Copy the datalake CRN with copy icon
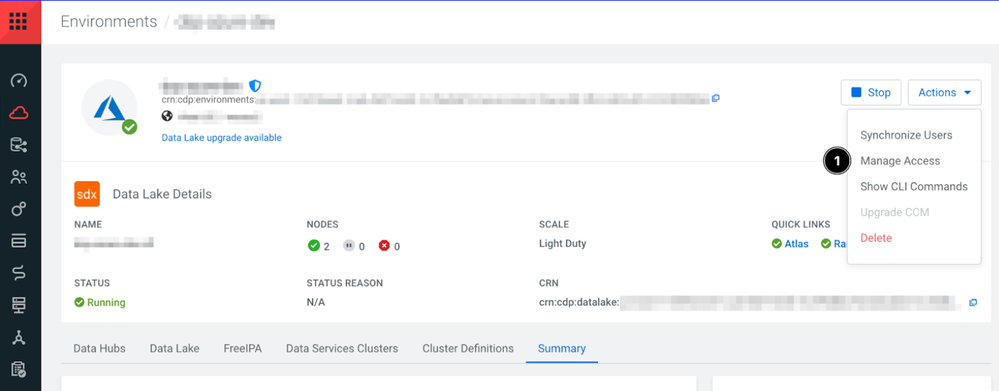Screen dimensions: 999x391 pyautogui.click(x=973, y=302)
